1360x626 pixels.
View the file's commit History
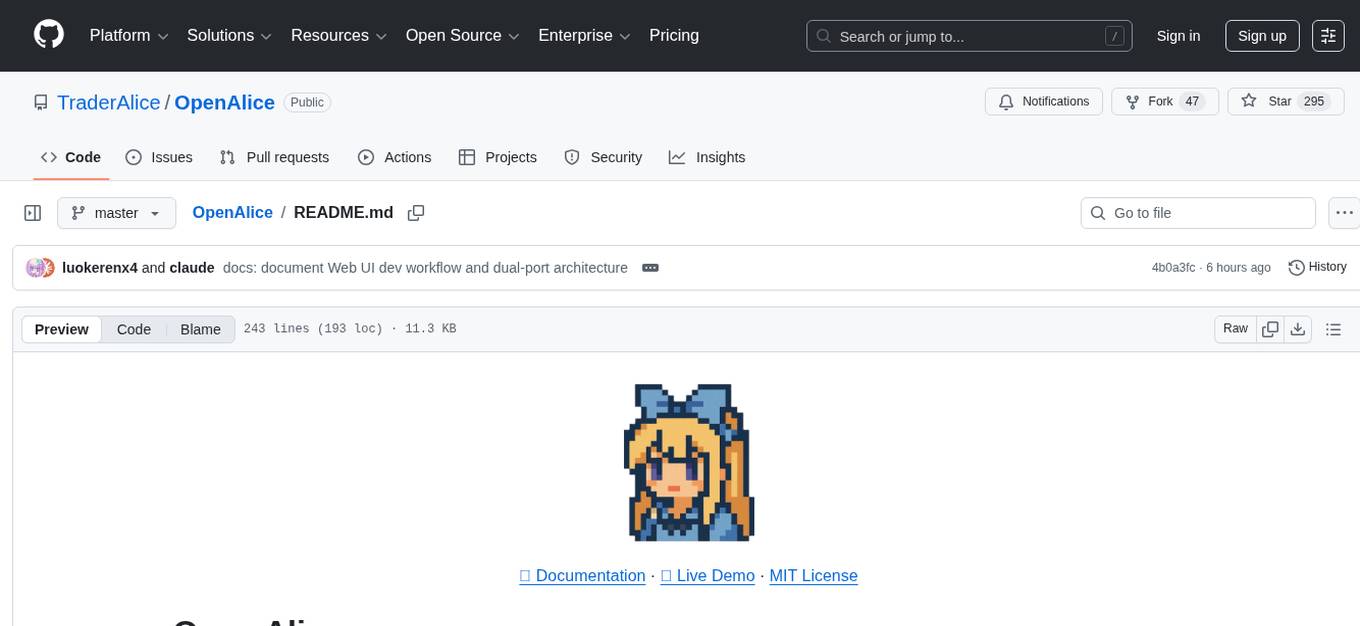(x=1317, y=267)
